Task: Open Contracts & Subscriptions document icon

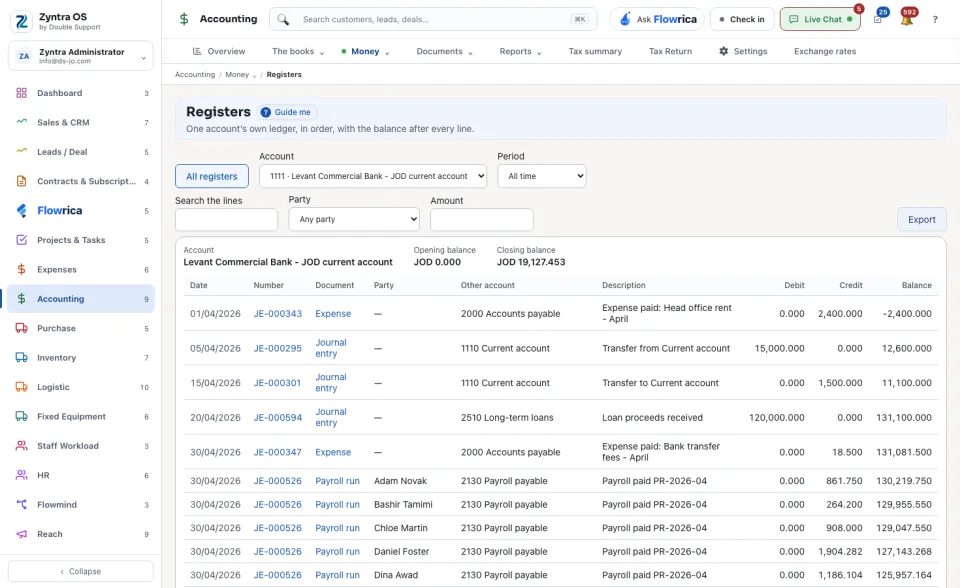Action: (21, 181)
